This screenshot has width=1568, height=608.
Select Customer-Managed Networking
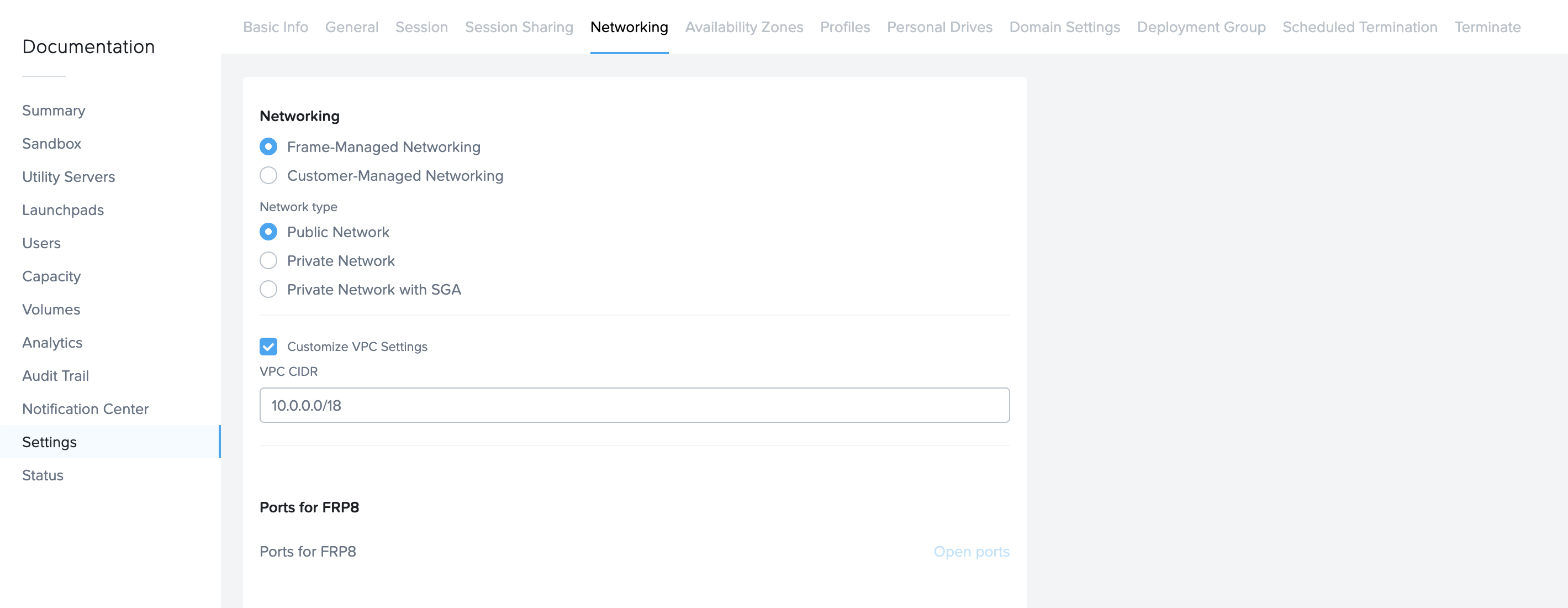click(268, 175)
